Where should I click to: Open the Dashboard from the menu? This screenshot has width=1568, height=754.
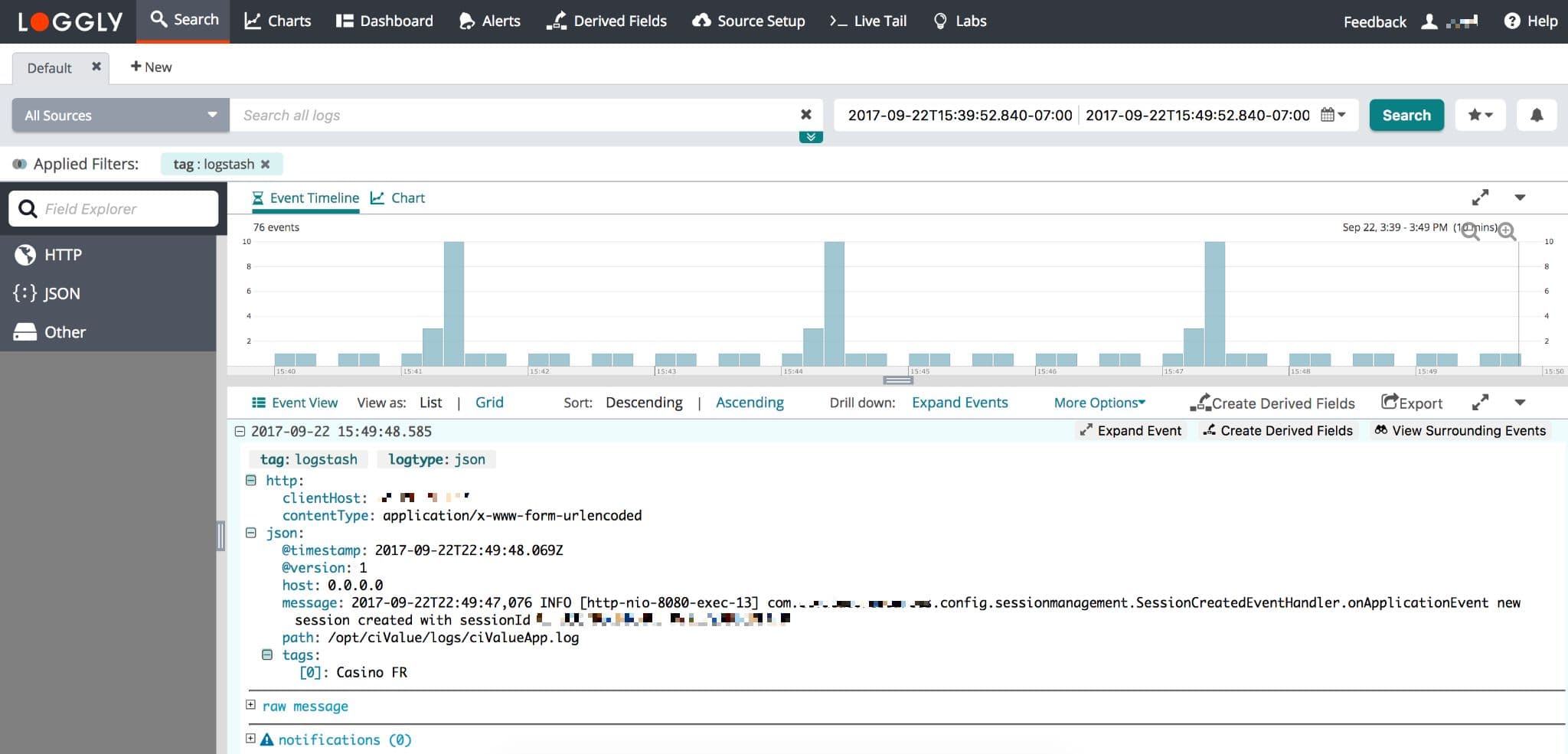(384, 21)
